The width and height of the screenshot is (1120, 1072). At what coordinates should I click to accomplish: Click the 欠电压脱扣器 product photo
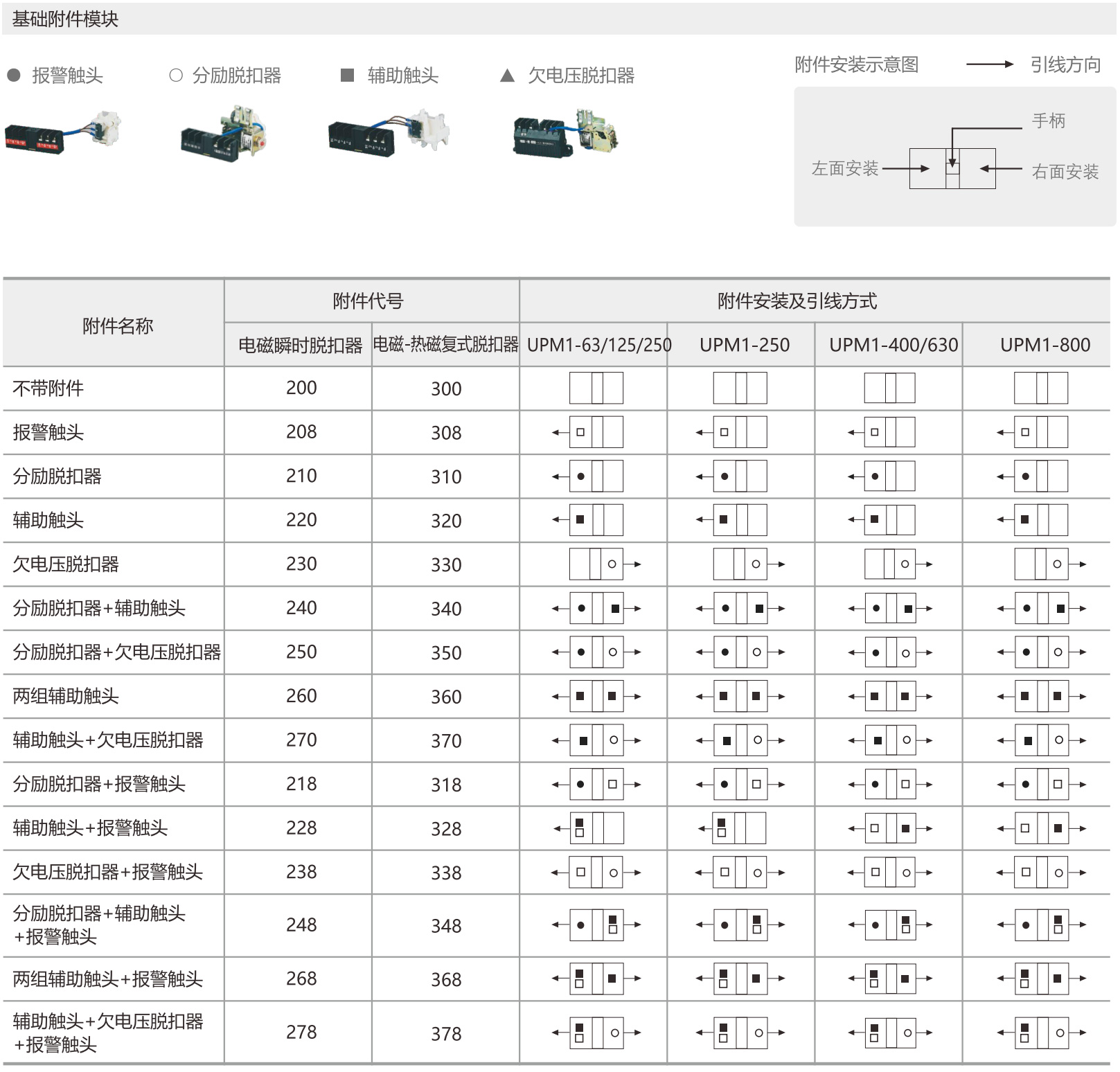(x=565, y=133)
